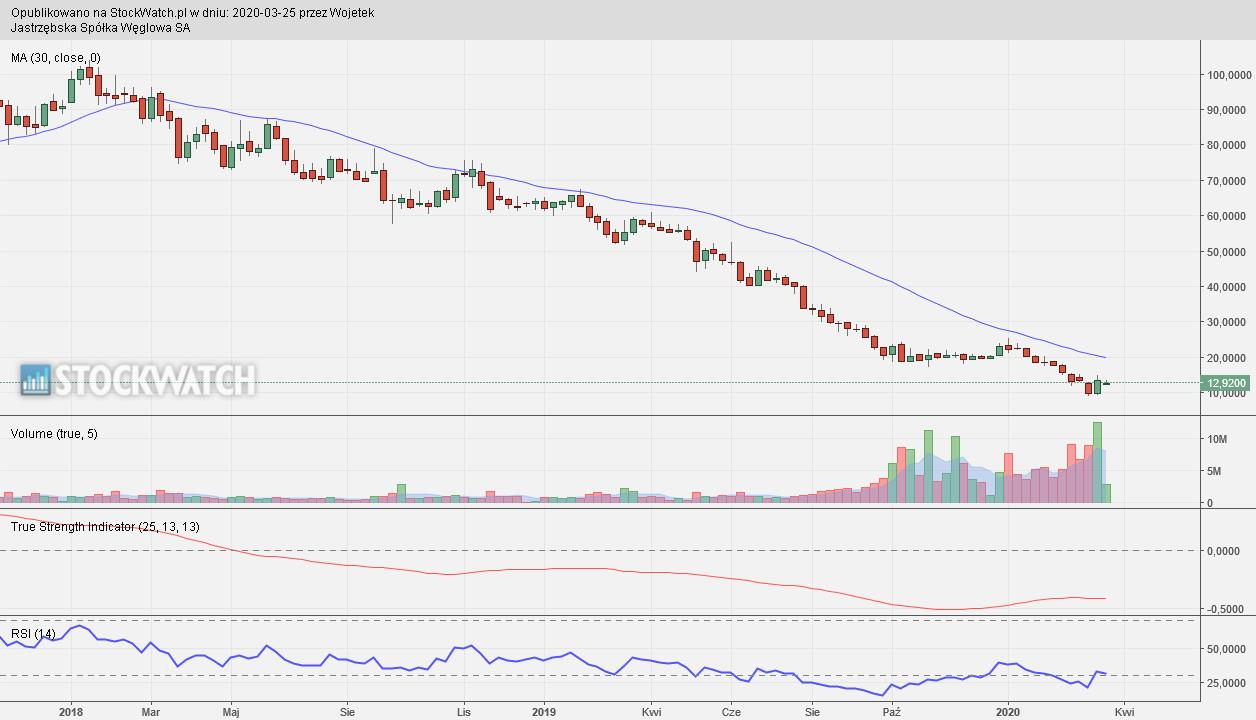Click the StockWatch bar-chart logo icon
This screenshot has height=720, width=1256.
click(x=35, y=380)
